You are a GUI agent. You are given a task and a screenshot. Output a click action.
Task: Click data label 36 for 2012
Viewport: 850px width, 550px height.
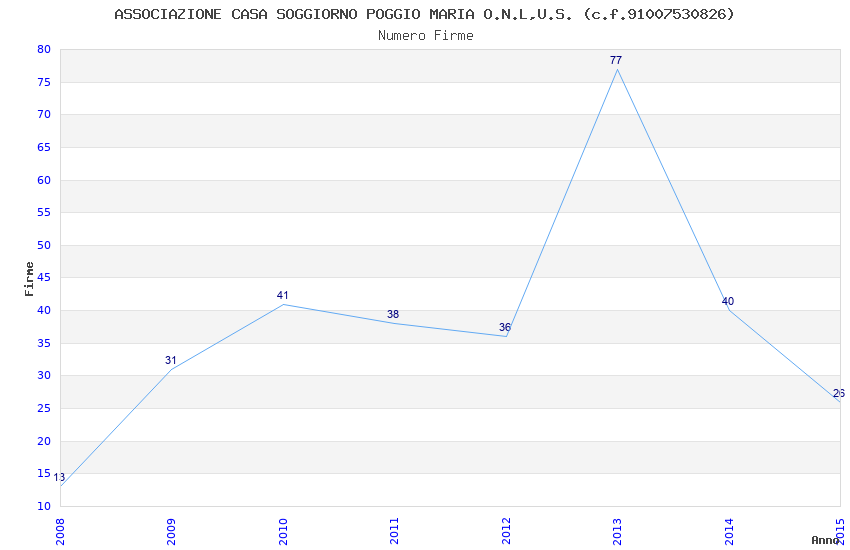tap(505, 327)
